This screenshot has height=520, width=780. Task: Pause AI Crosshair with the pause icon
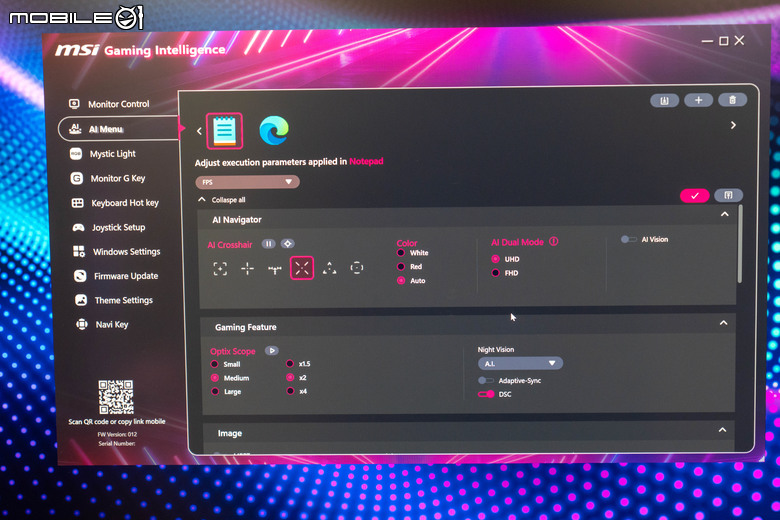(268, 244)
